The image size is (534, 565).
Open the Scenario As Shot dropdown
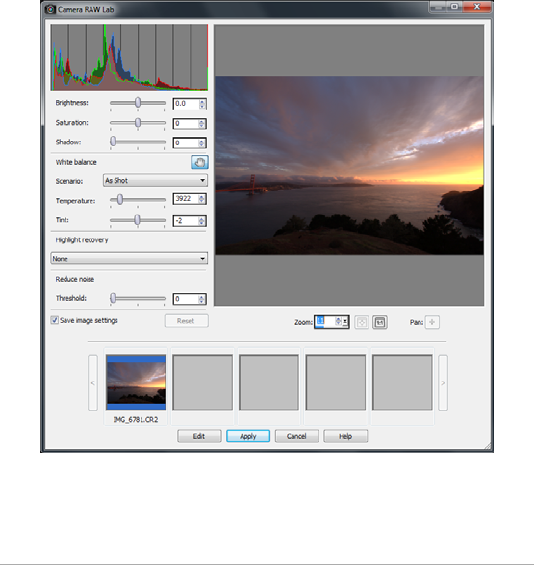click(x=155, y=181)
